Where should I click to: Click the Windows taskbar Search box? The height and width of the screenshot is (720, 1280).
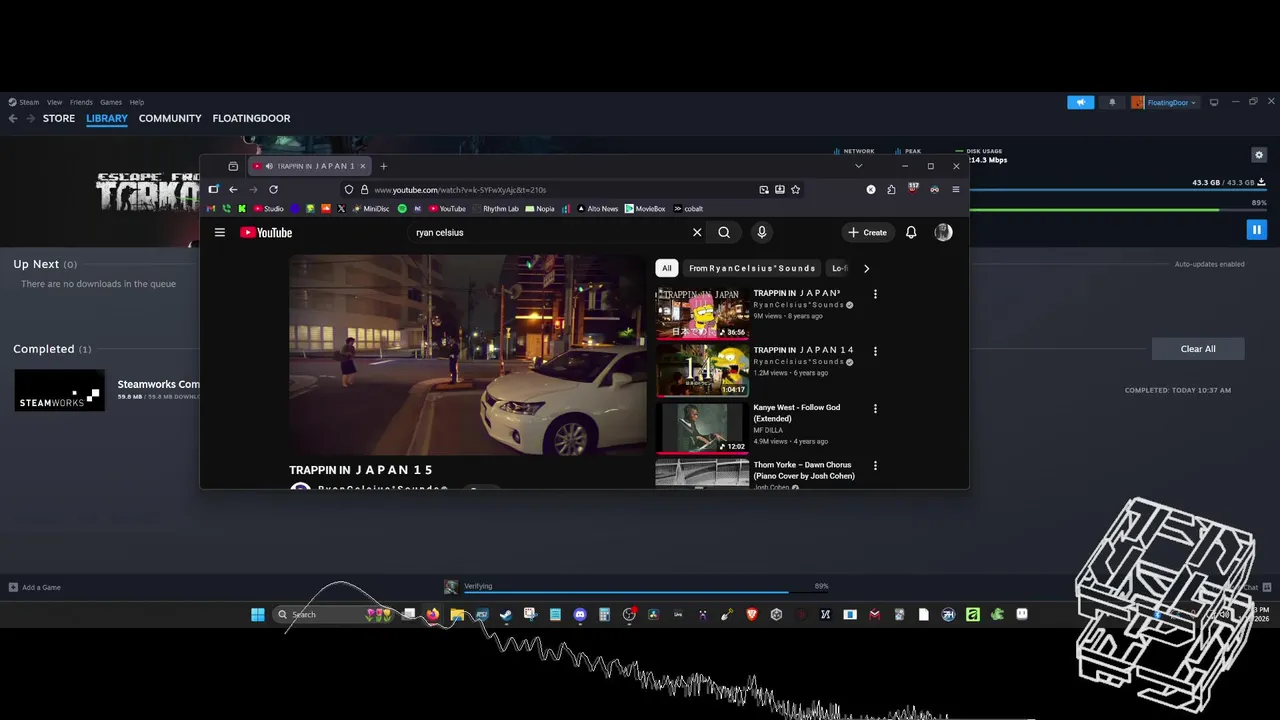[x=334, y=614]
